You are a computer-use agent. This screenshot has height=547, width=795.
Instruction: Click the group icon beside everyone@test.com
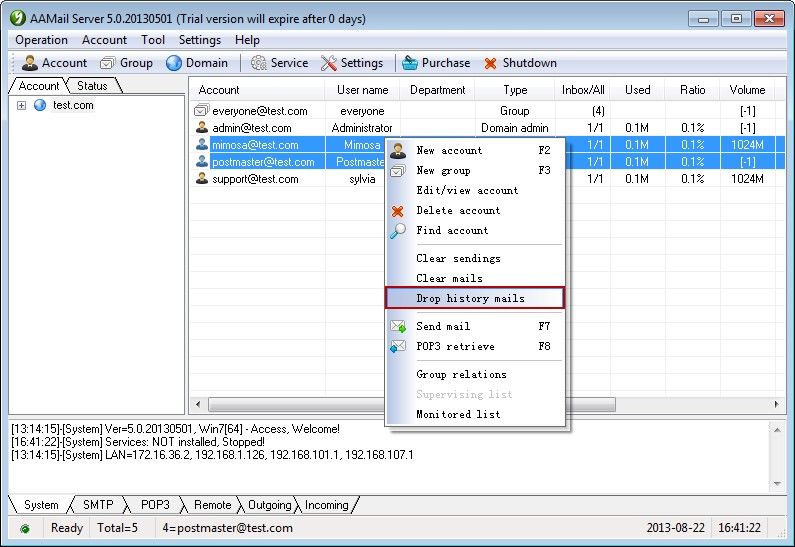(x=201, y=110)
